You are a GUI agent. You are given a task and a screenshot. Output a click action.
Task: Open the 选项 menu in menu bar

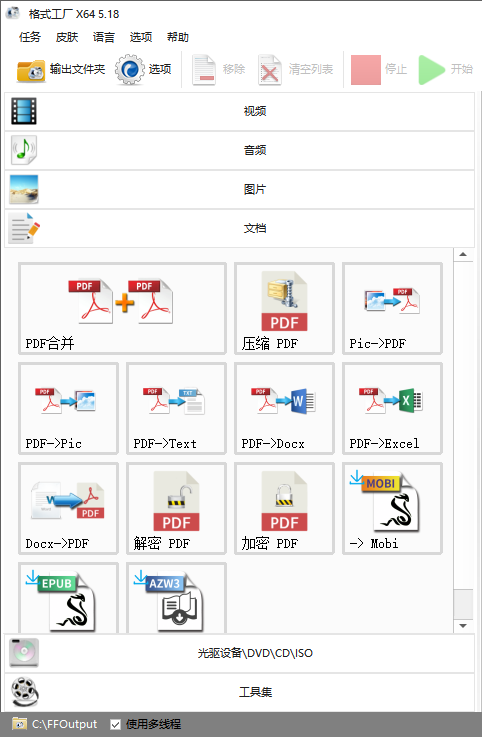click(x=141, y=37)
